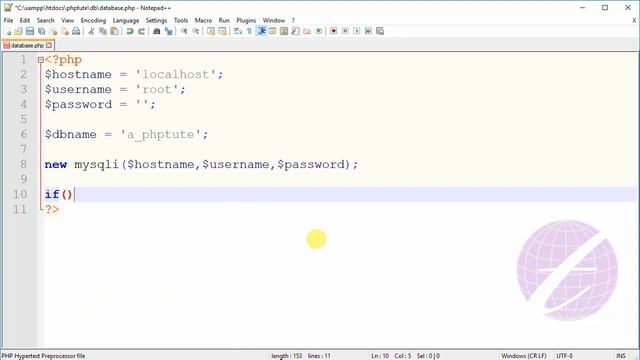The height and width of the screenshot is (360, 640).
Task: Toggle the Document Map panel icon
Action: (x=284, y=31)
